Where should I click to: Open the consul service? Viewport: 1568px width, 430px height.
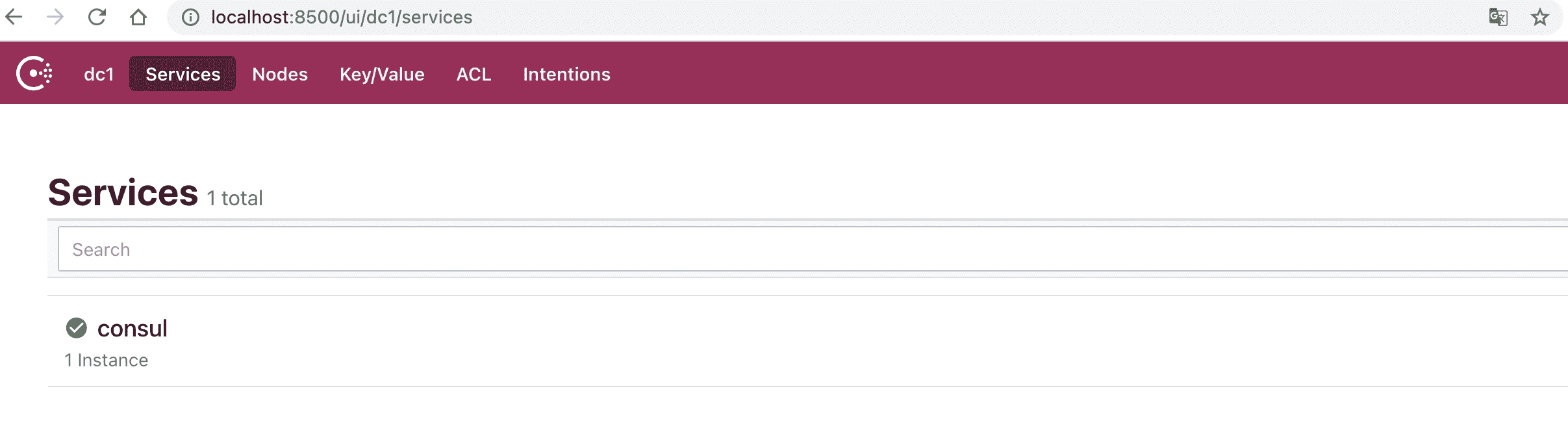133,329
